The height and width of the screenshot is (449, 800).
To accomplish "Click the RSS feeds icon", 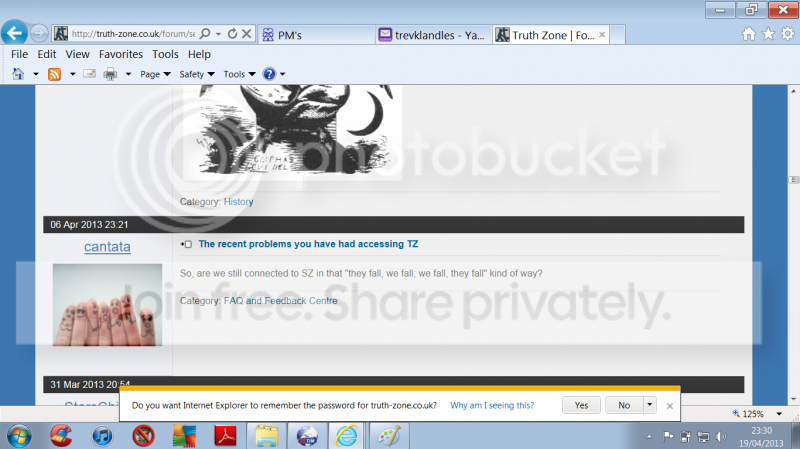I will (x=55, y=74).
